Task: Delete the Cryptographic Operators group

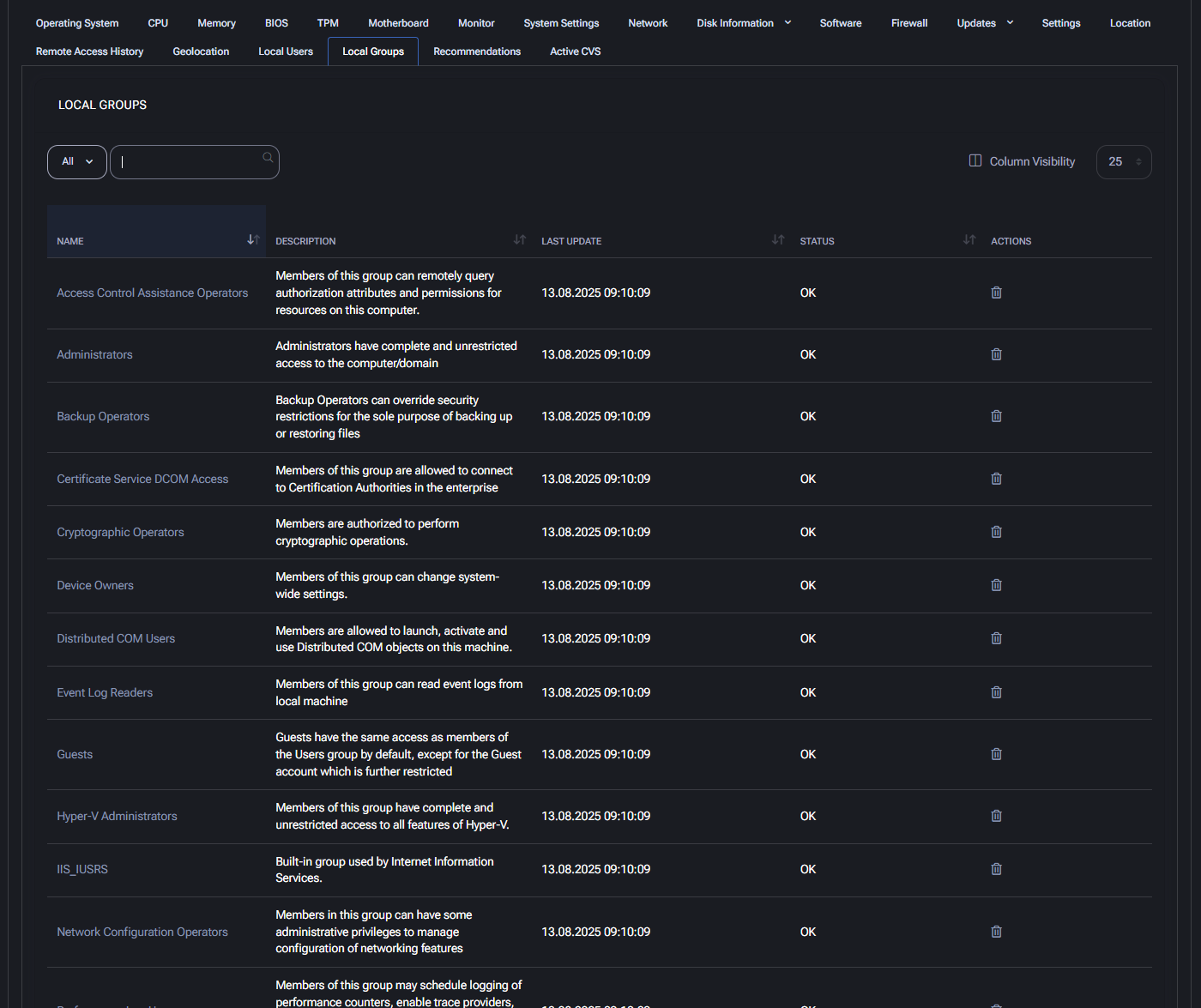Action: pyautogui.click(x=996, y=532)
